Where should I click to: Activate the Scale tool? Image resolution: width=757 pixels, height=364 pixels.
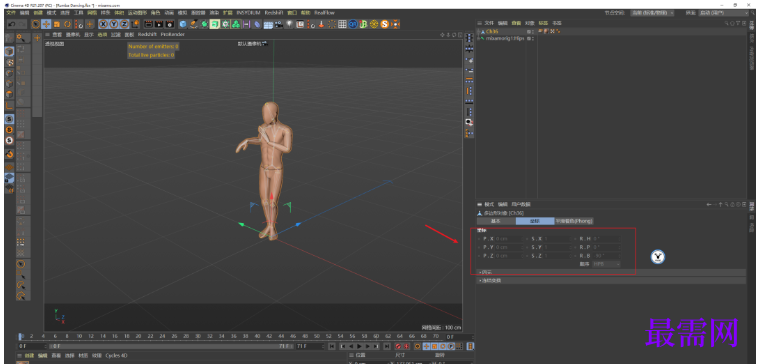tap(57, 24)
